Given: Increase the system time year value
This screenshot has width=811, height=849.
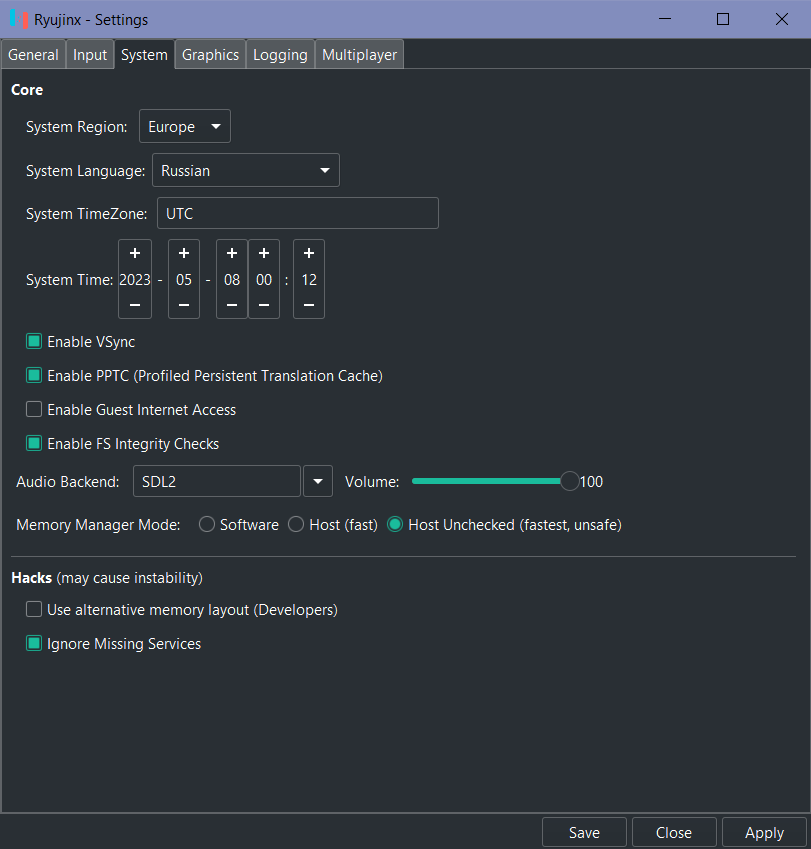Looking at the screenshot, I should [x=135, y=253].
